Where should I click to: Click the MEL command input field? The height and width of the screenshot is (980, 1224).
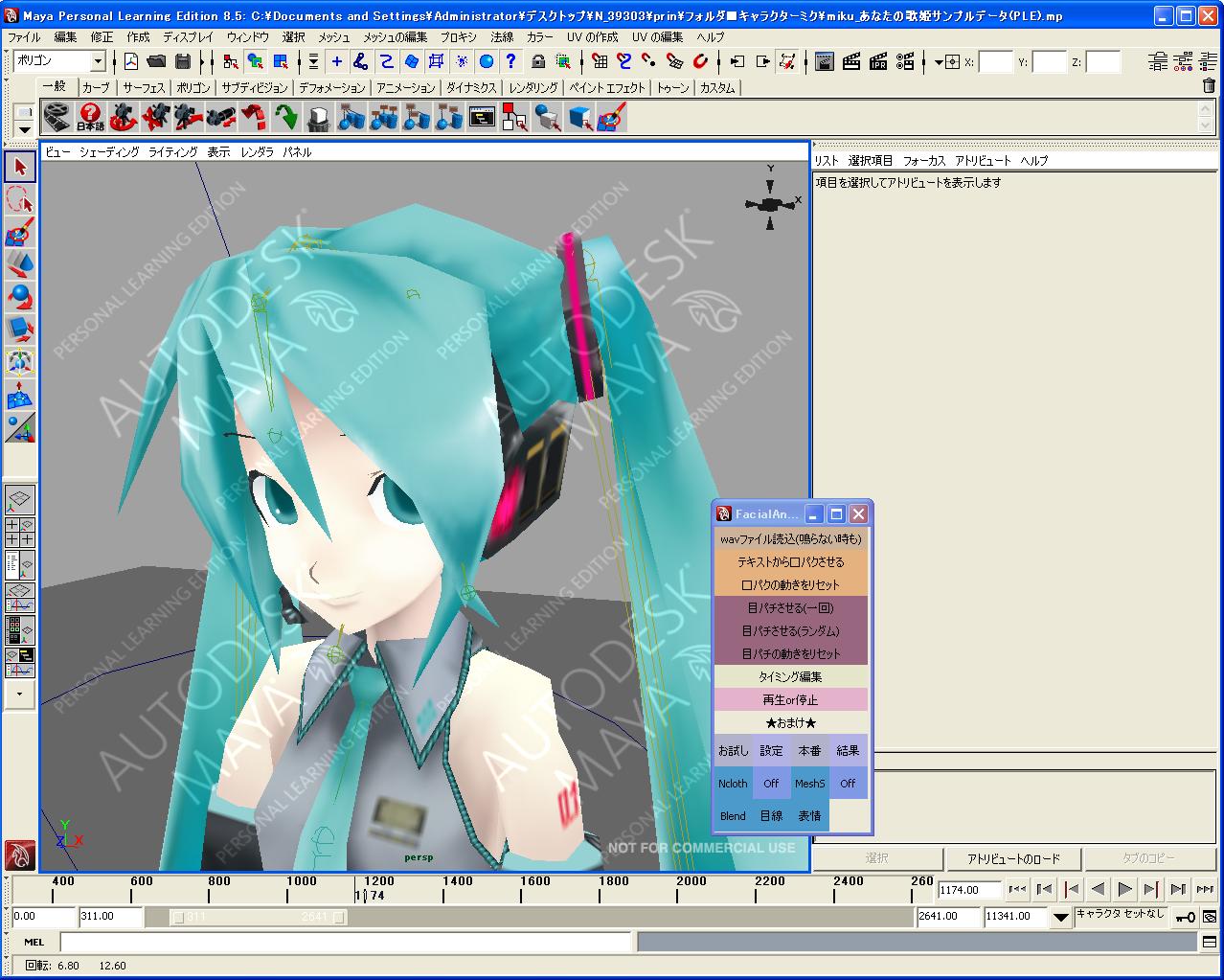pyautogui.click(x=345, y=943)
